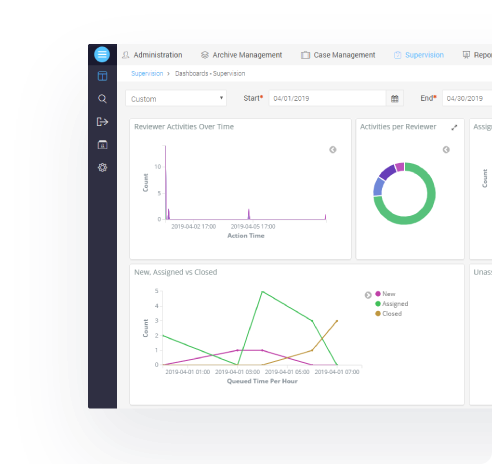Click the Case Management folder icon
The image size is (492, 464).
(x=305, y=55)
